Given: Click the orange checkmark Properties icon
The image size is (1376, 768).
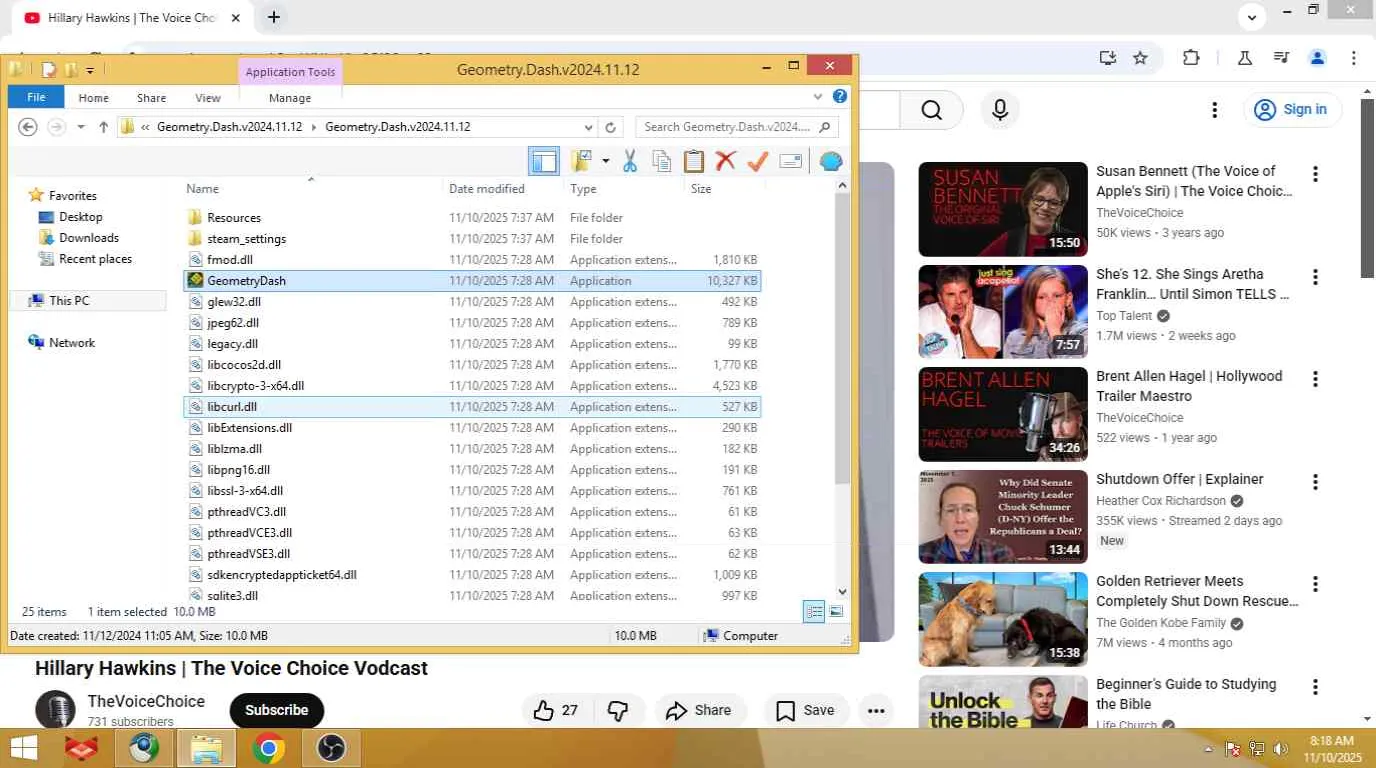Looking at the screenshot, I should click(x=758, y=161).
